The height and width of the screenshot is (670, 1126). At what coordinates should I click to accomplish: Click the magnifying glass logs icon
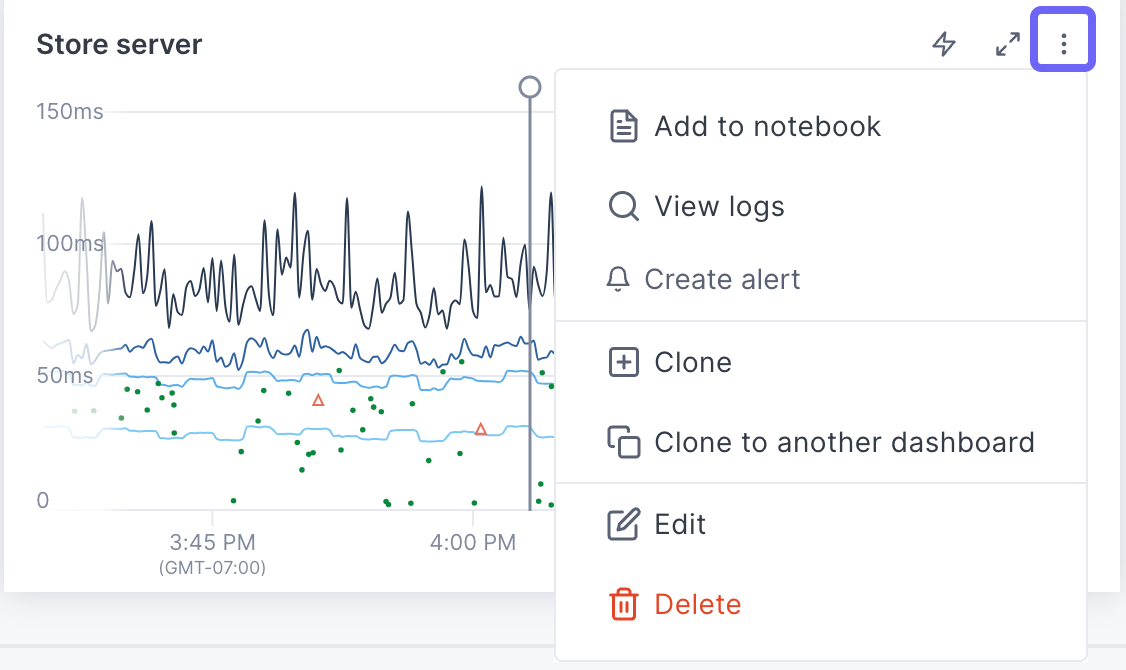point(623,207)
